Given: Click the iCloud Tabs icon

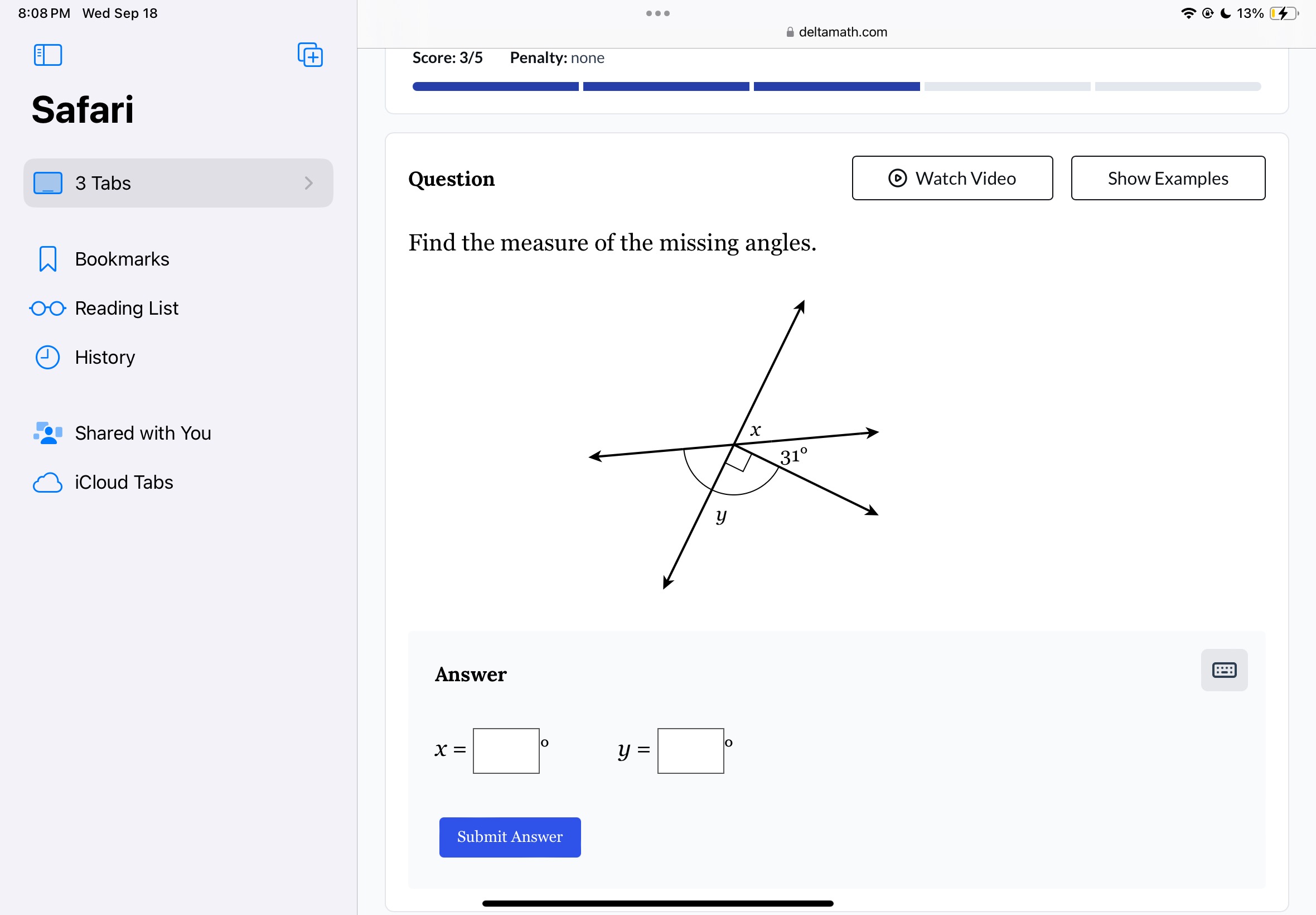Looking at the screenshot, I should pos(47,481).
